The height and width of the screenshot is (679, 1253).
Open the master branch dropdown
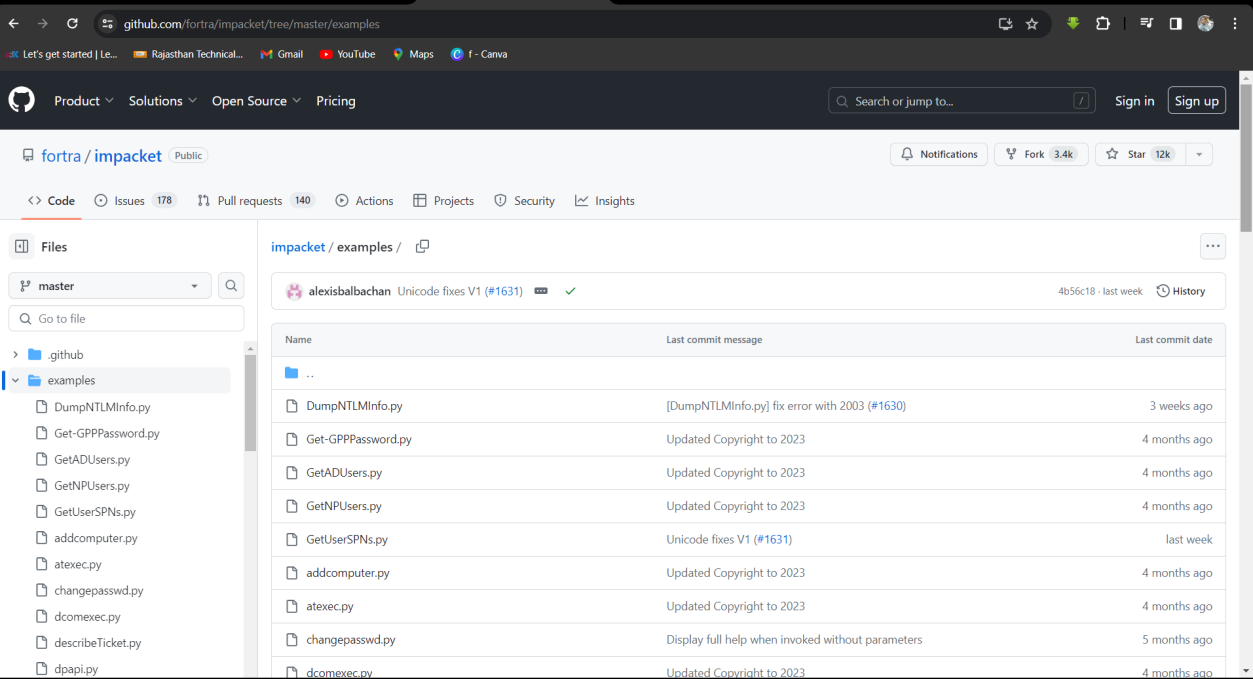coord(110,286)
